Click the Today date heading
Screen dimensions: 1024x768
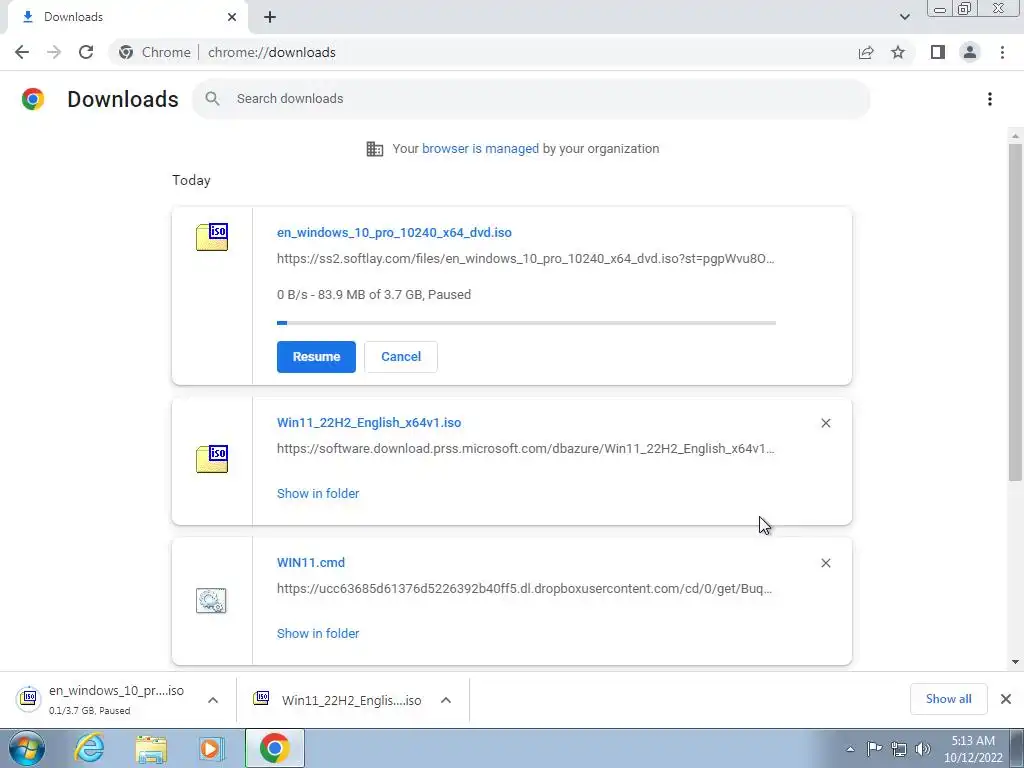(x=191, y=180)
